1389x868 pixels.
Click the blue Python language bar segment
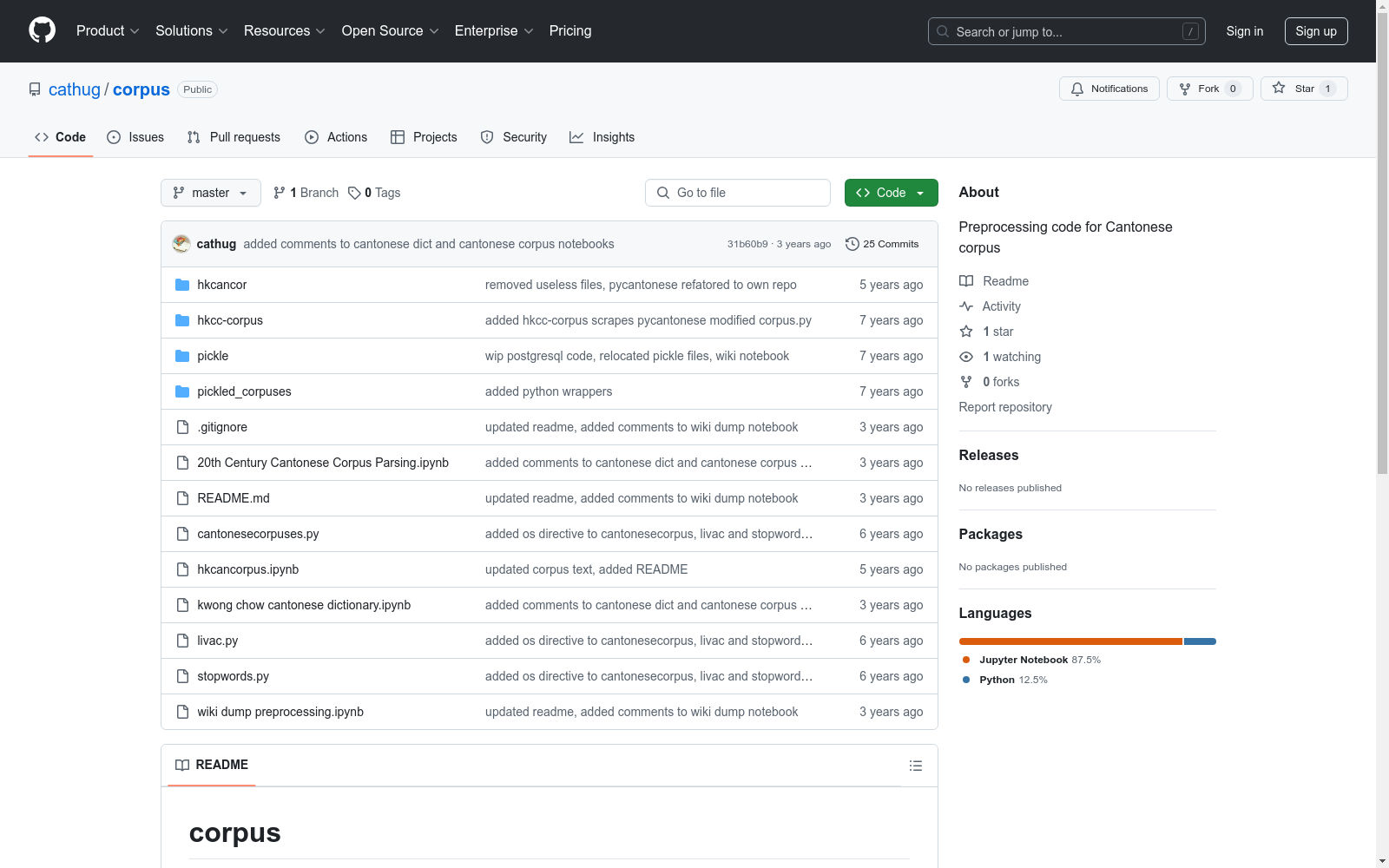click(1200, 641)
